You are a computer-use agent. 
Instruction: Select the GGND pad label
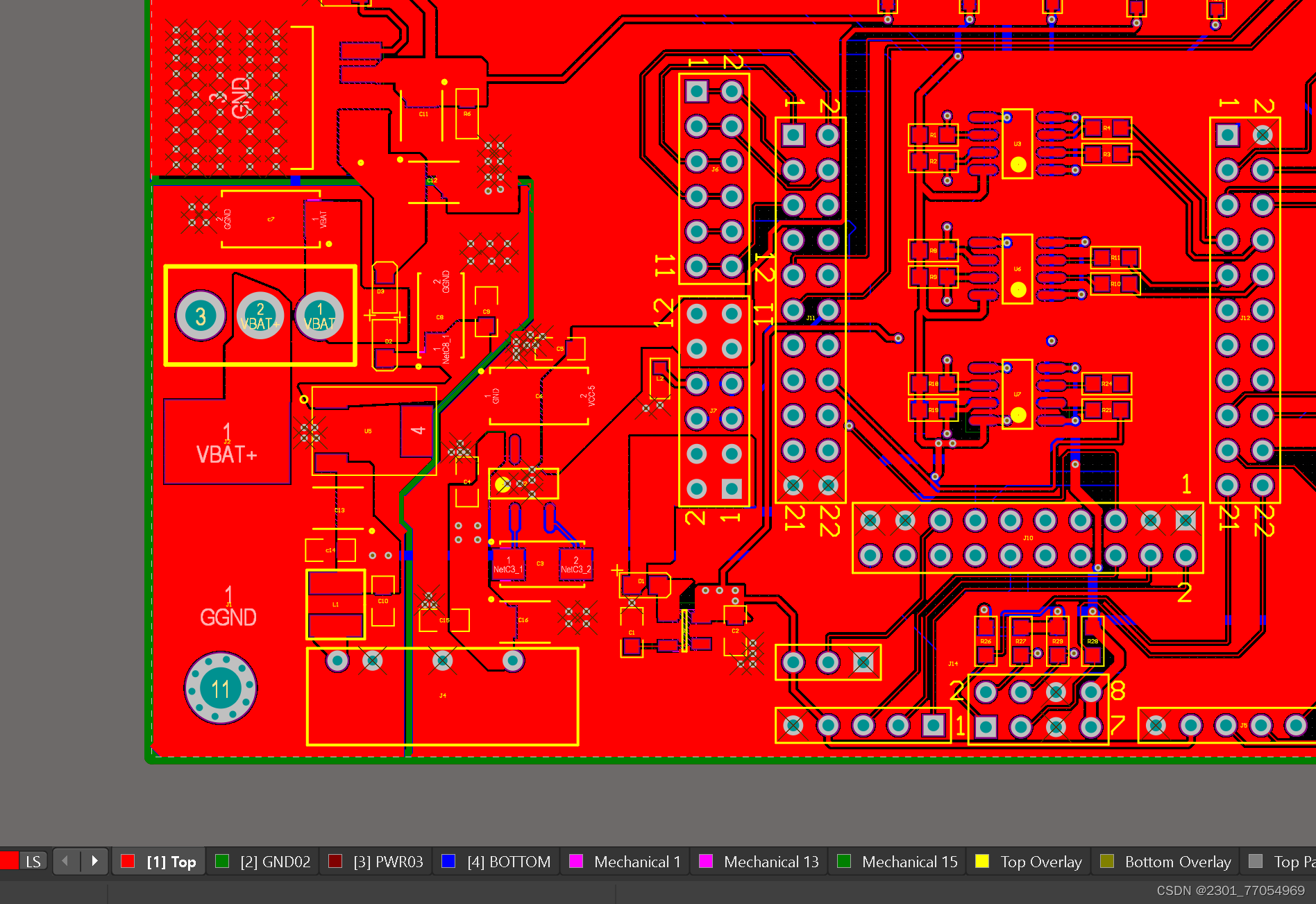228,617
